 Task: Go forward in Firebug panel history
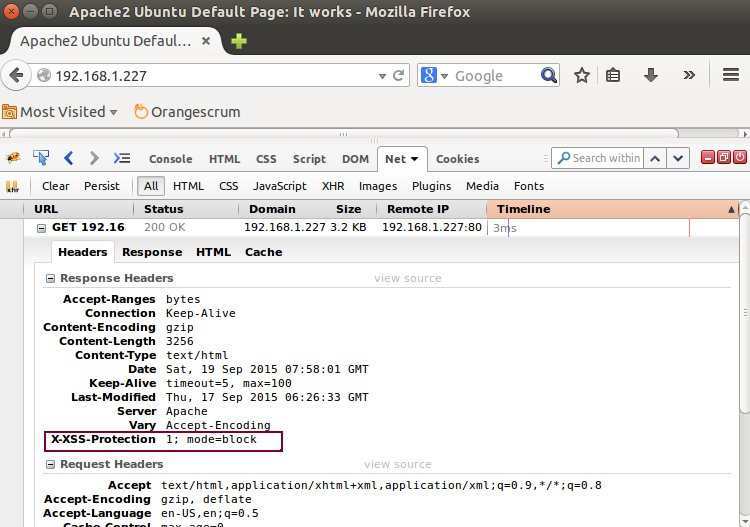94,158
